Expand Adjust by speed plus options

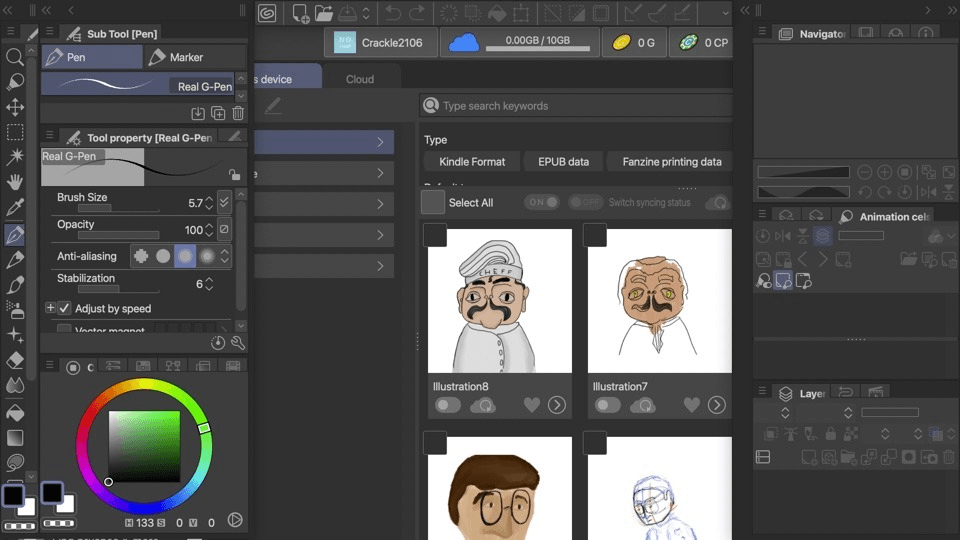point(50,308)
